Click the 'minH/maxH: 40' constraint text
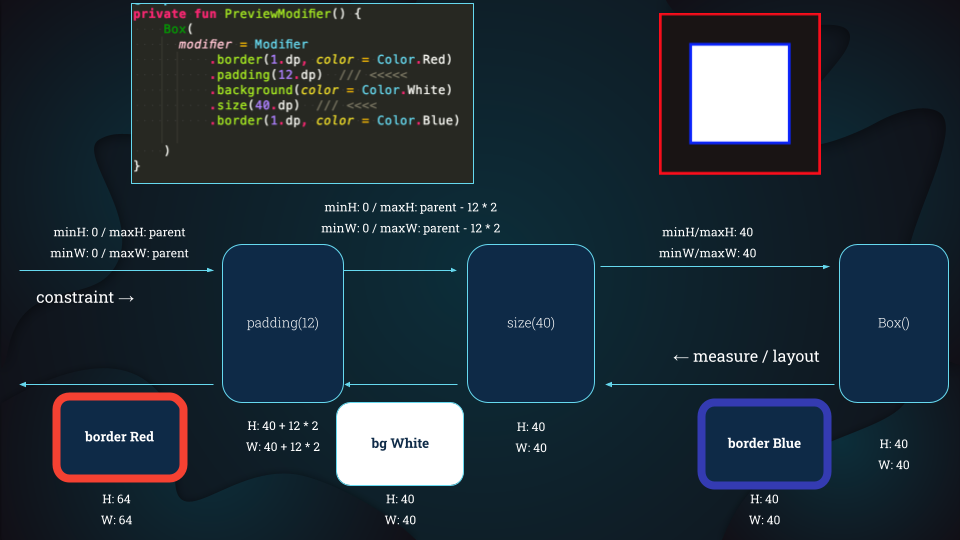The image size is (960, 540). pyautogui.click(x=707, y=232)
